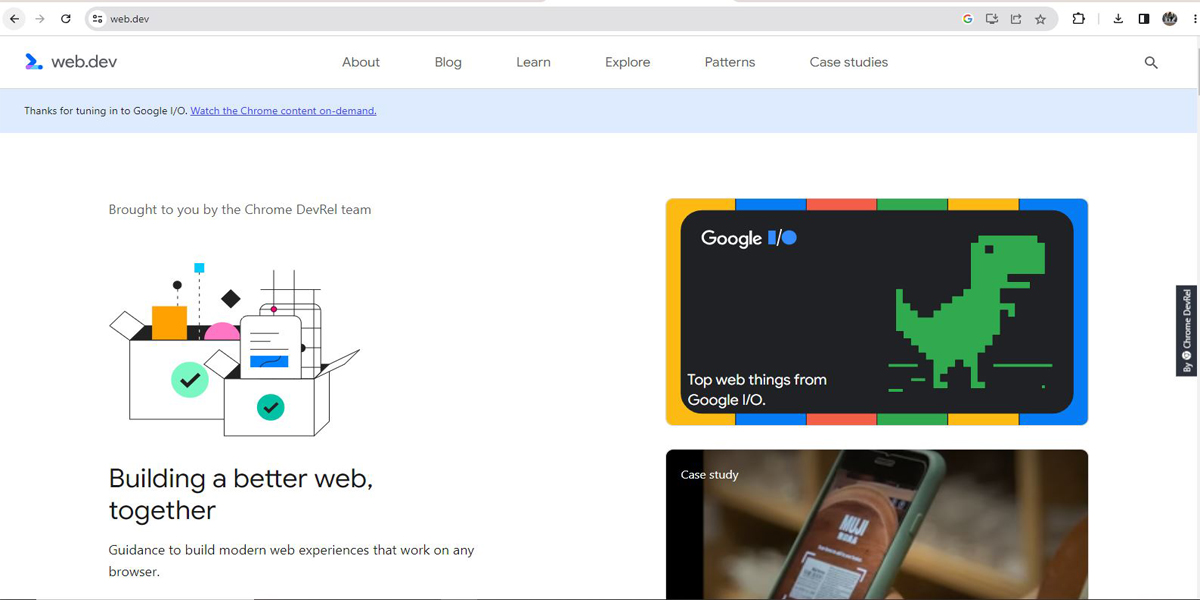Viewport: 1200px width, 600px height.
Task: Toggle the Chrome side panel
Action: coord(1144,19)
